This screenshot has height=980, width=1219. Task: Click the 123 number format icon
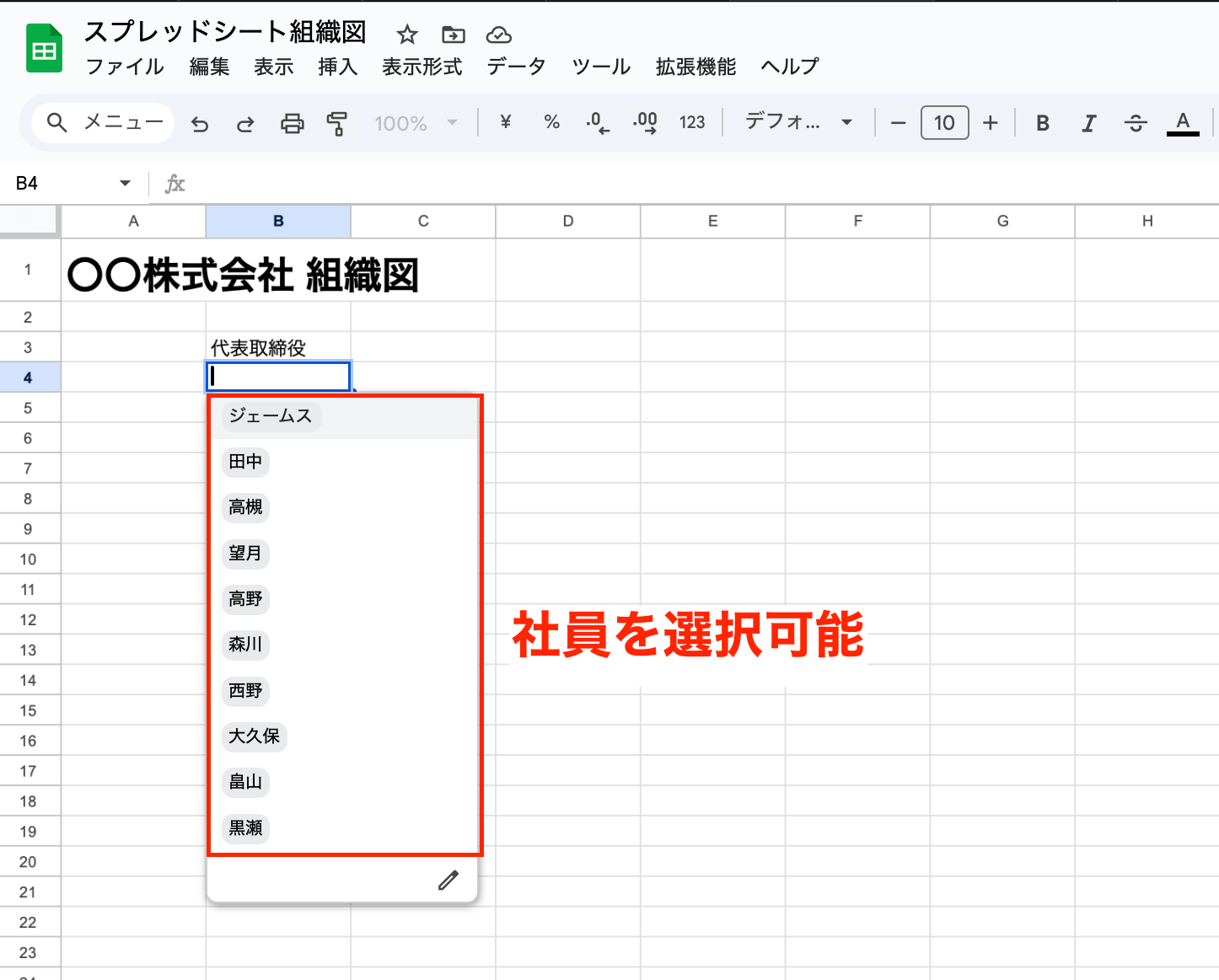point(692,123)
